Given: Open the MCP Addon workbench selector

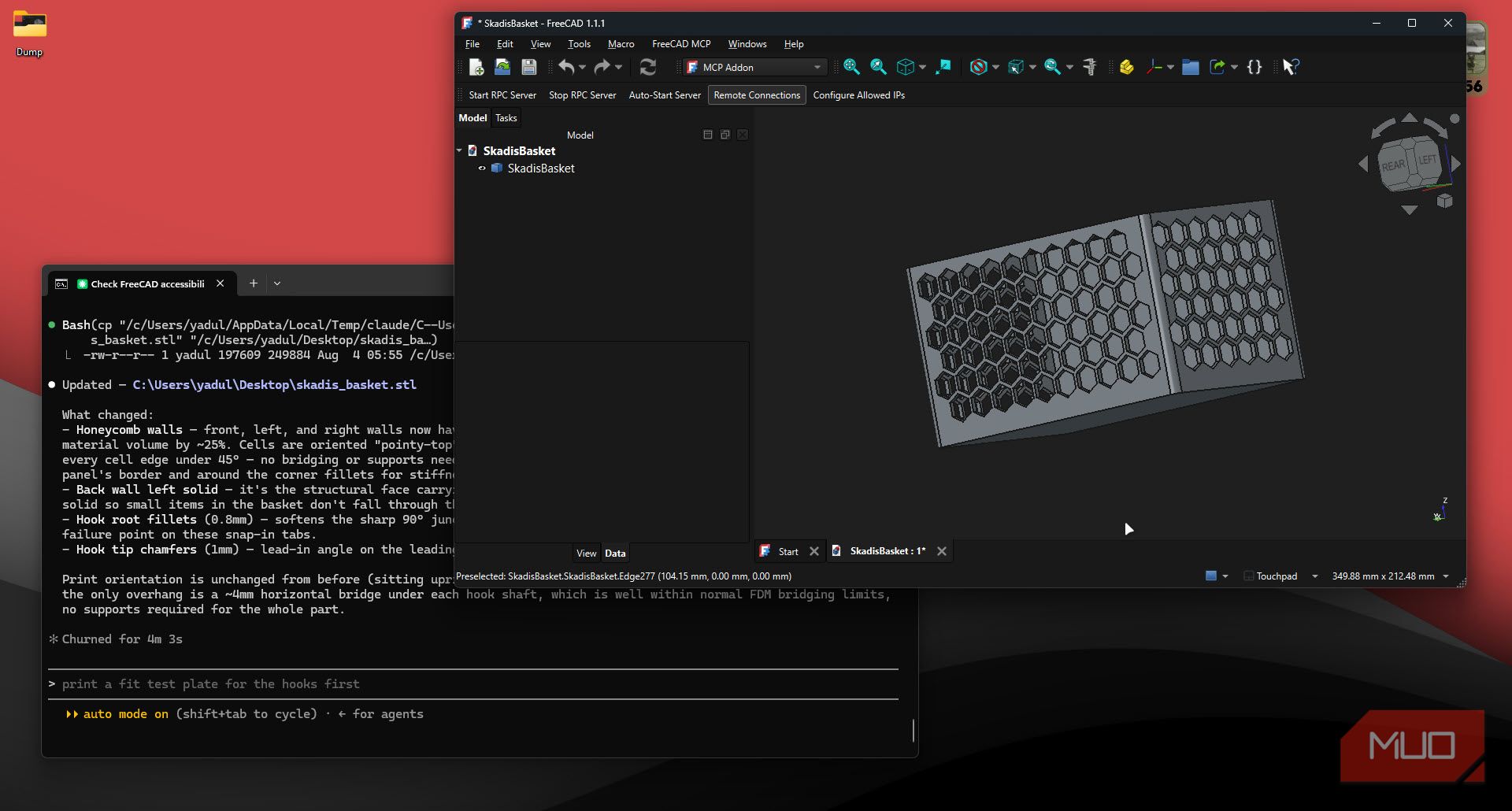Looking at the screenshot, I should coord(755,68).
